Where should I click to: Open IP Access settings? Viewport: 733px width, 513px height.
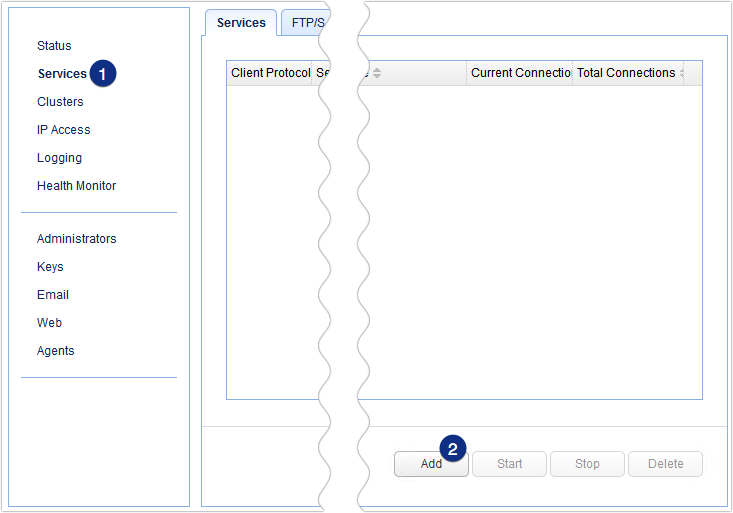[63, 130]
